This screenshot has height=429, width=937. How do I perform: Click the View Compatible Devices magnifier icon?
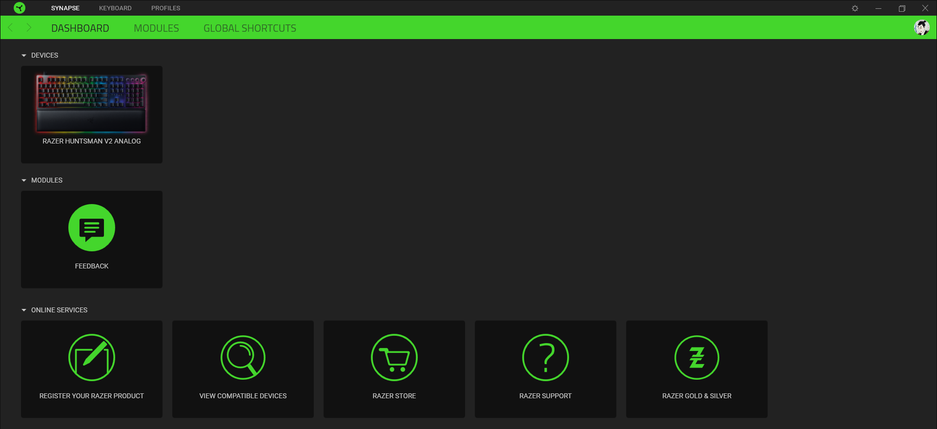243,357
